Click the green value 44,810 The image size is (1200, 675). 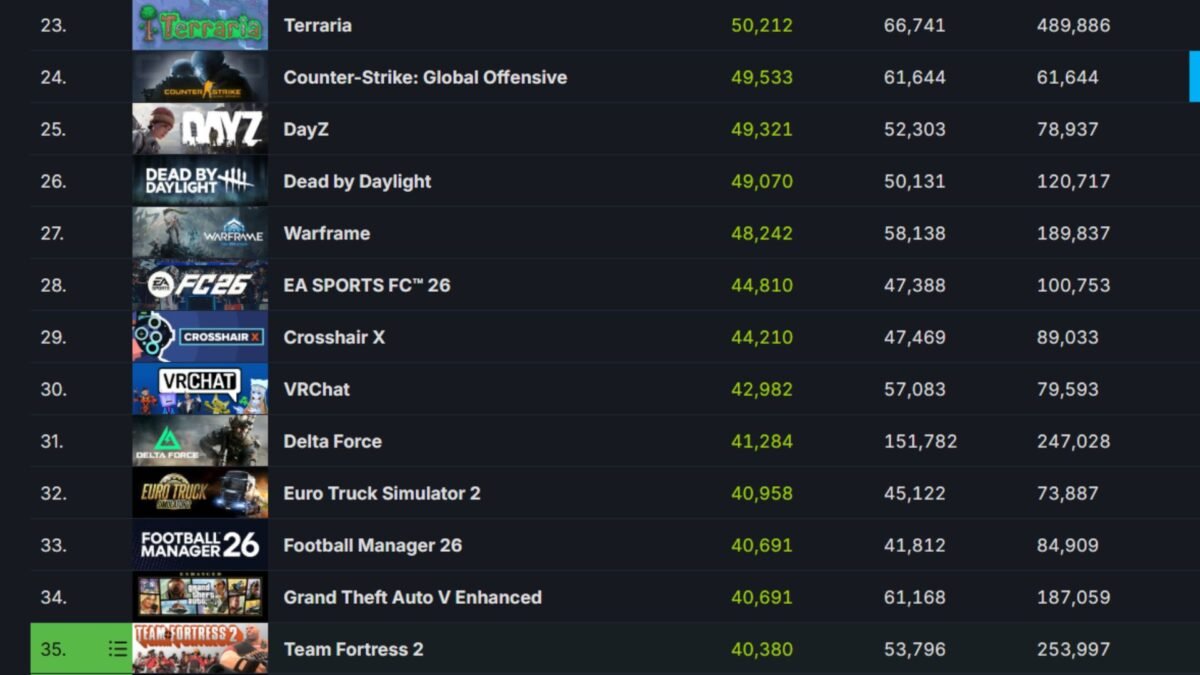(x=762, y=285)
